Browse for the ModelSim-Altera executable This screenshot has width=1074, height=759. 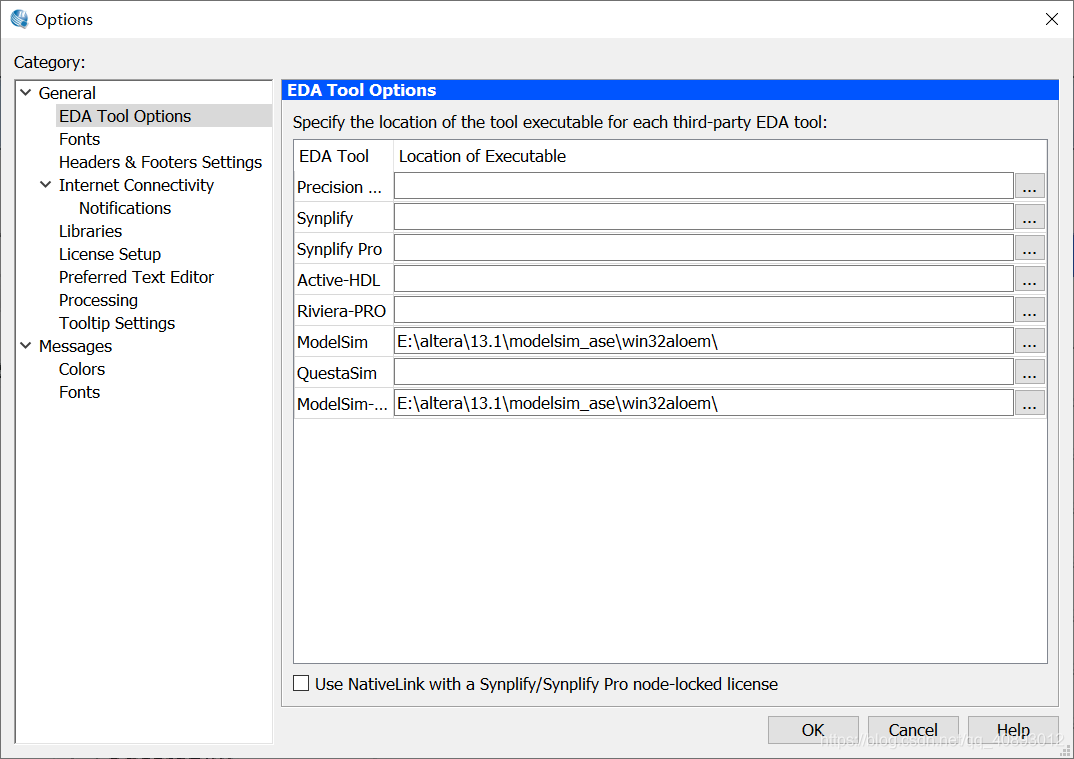click(1029, 403)
